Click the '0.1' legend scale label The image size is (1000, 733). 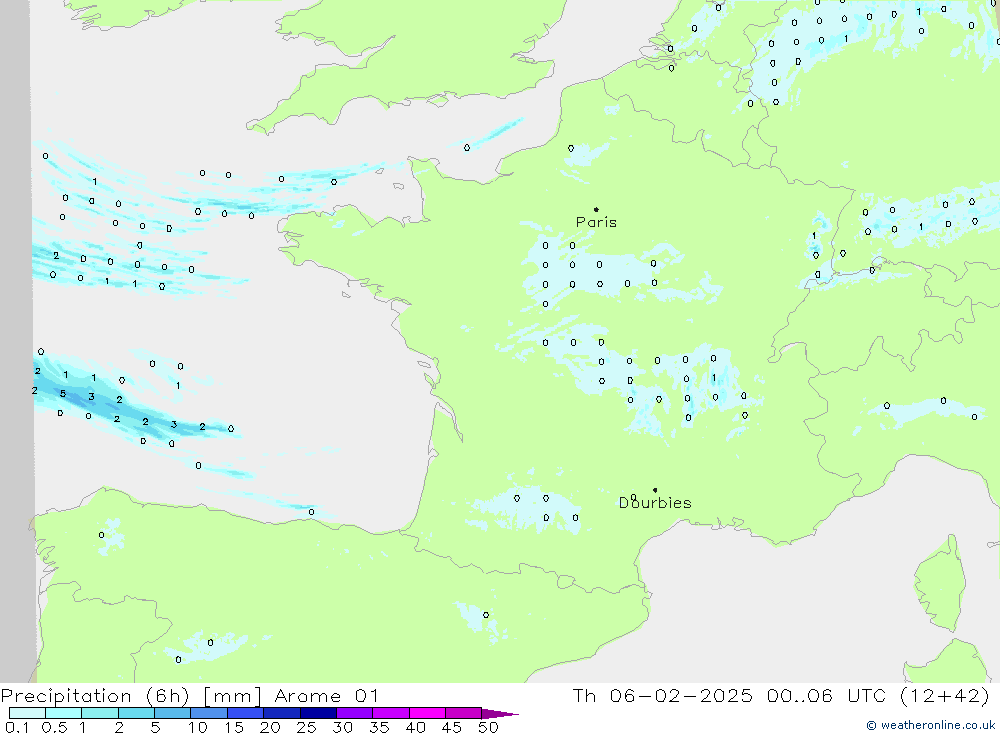(17, 727)
